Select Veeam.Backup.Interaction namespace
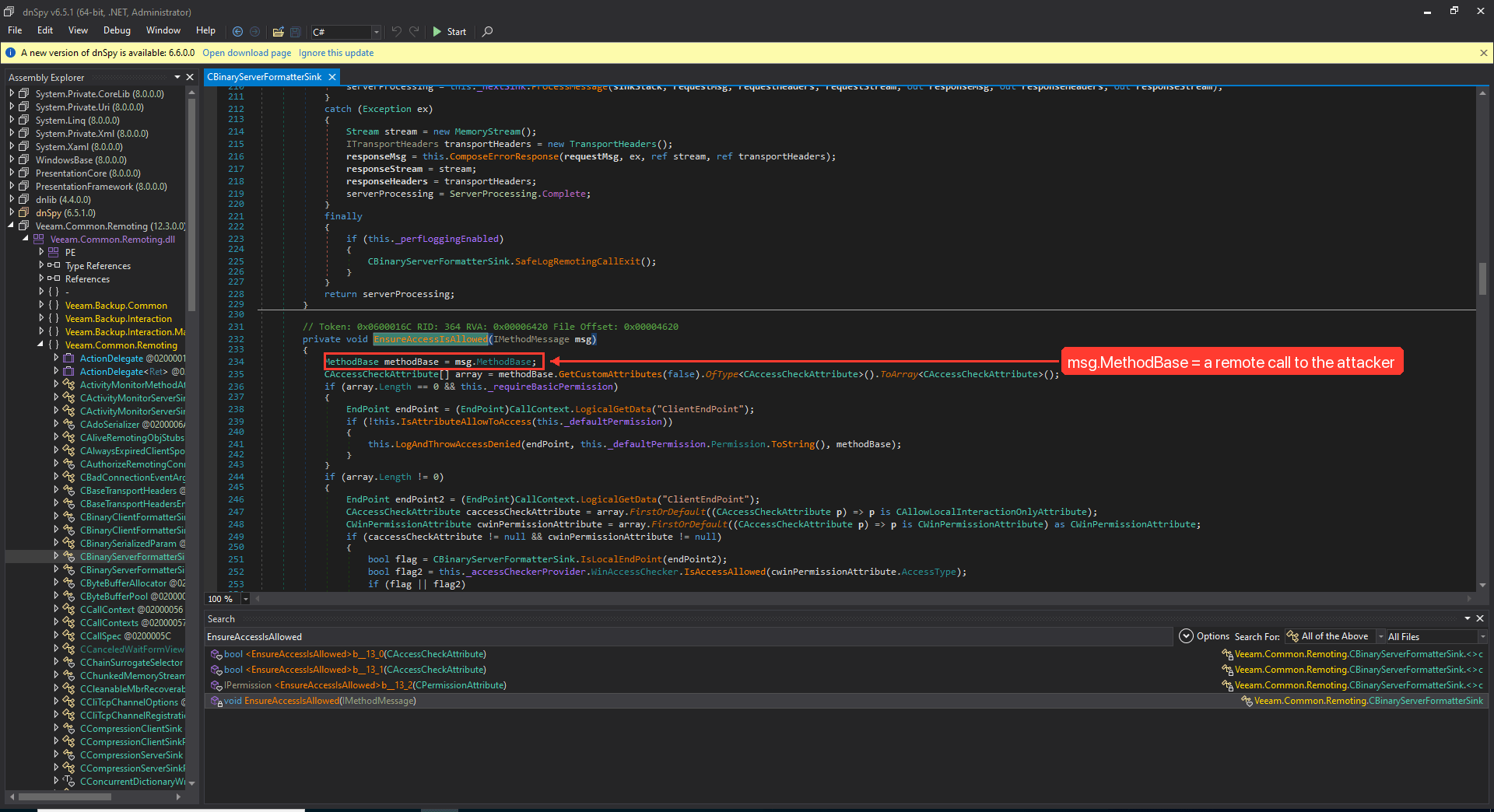Screen dimensions: 1494x812 point(118,319)
